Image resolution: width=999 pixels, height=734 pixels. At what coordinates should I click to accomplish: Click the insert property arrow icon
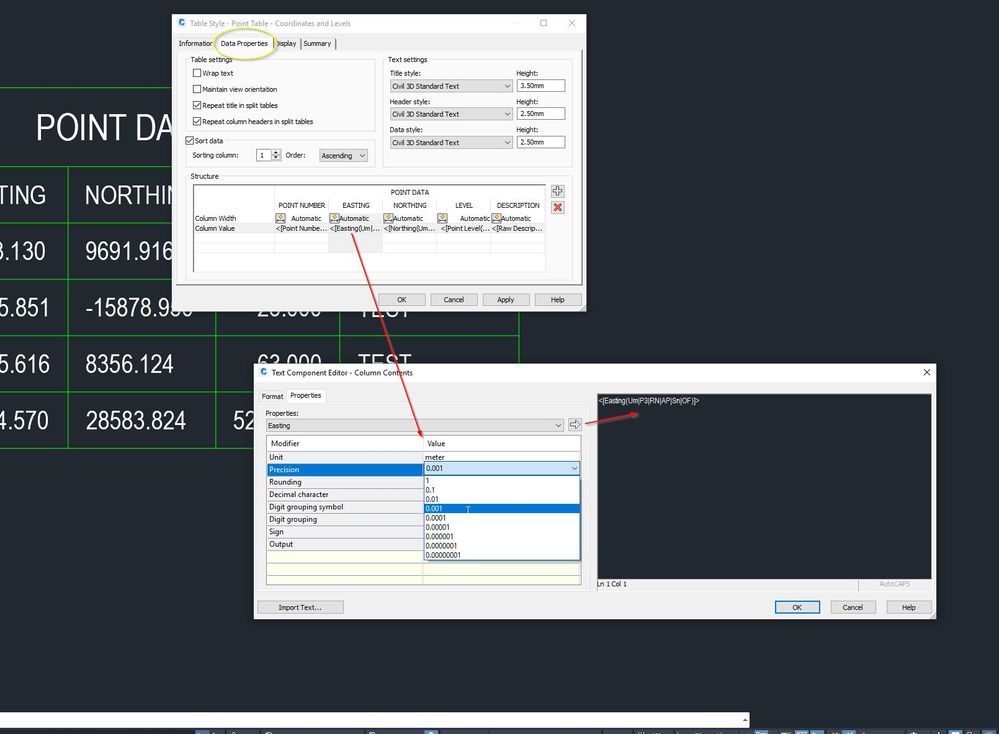point(575,424)
